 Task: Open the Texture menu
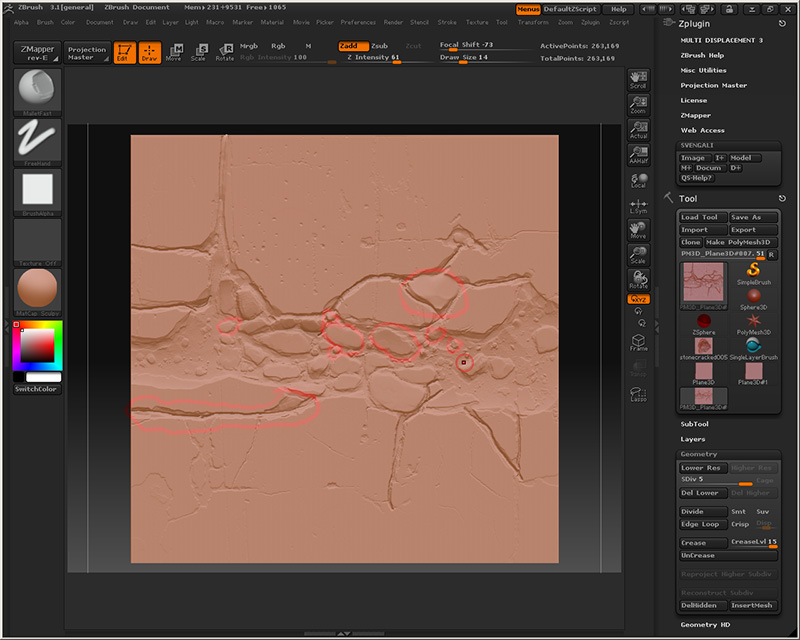click(477, 22)
